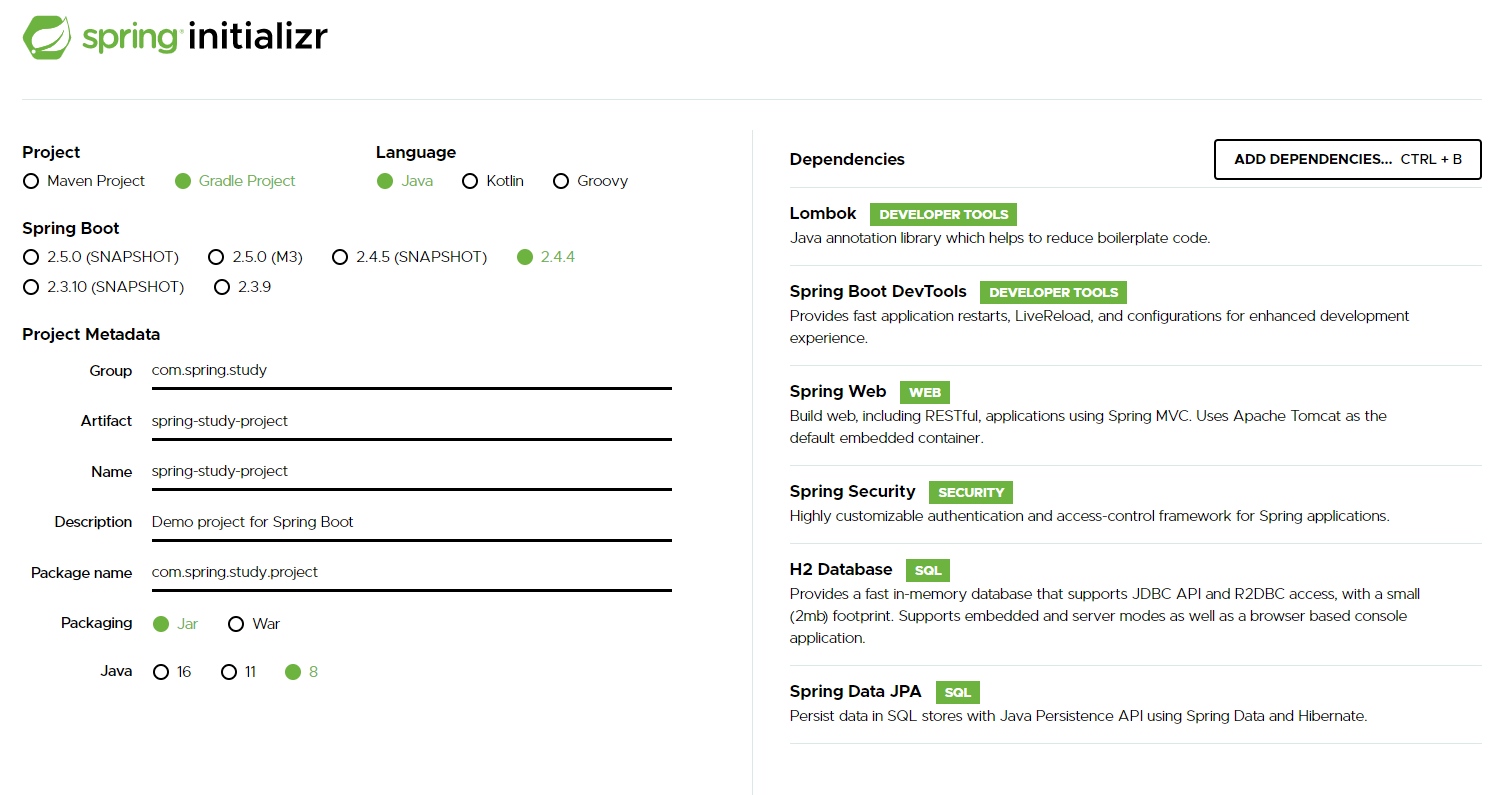Open the Add Dependencies dialog
Screen dimensions: 1512x795
(x=1348, y=159)
